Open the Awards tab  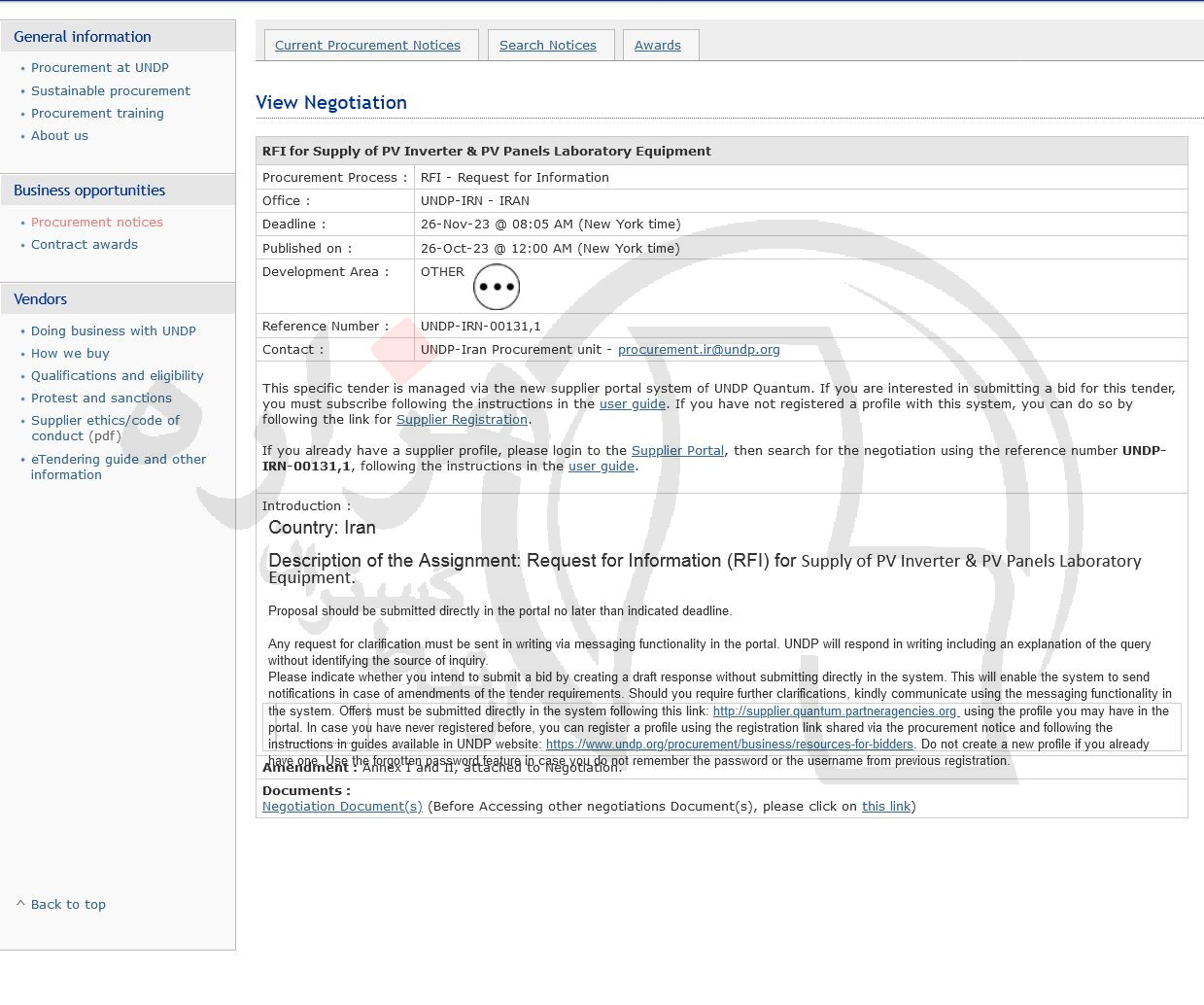[x=657, y=45]
